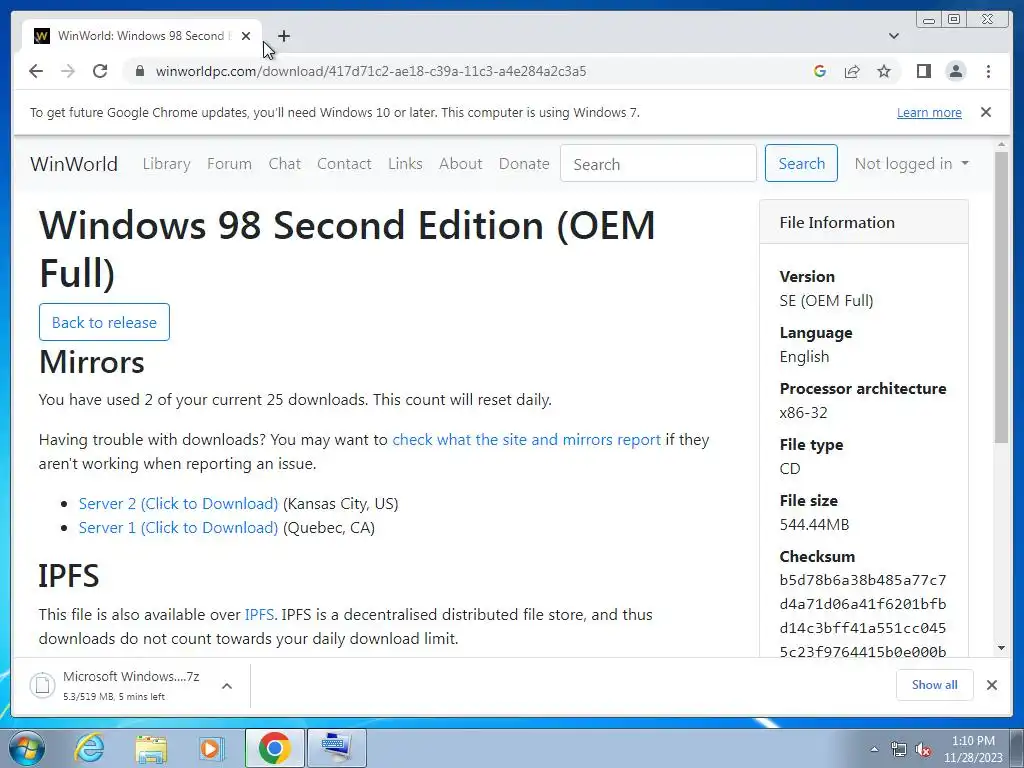Open the IPFS link
Screen dimensions: 1024x768
coord(259,615)
